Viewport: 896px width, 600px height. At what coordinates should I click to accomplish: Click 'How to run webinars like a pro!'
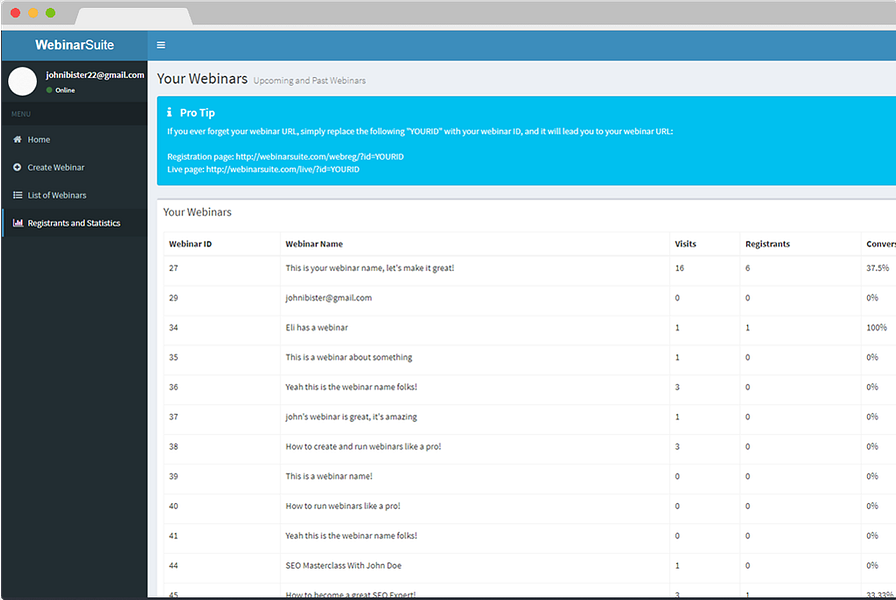coord(343,506)
